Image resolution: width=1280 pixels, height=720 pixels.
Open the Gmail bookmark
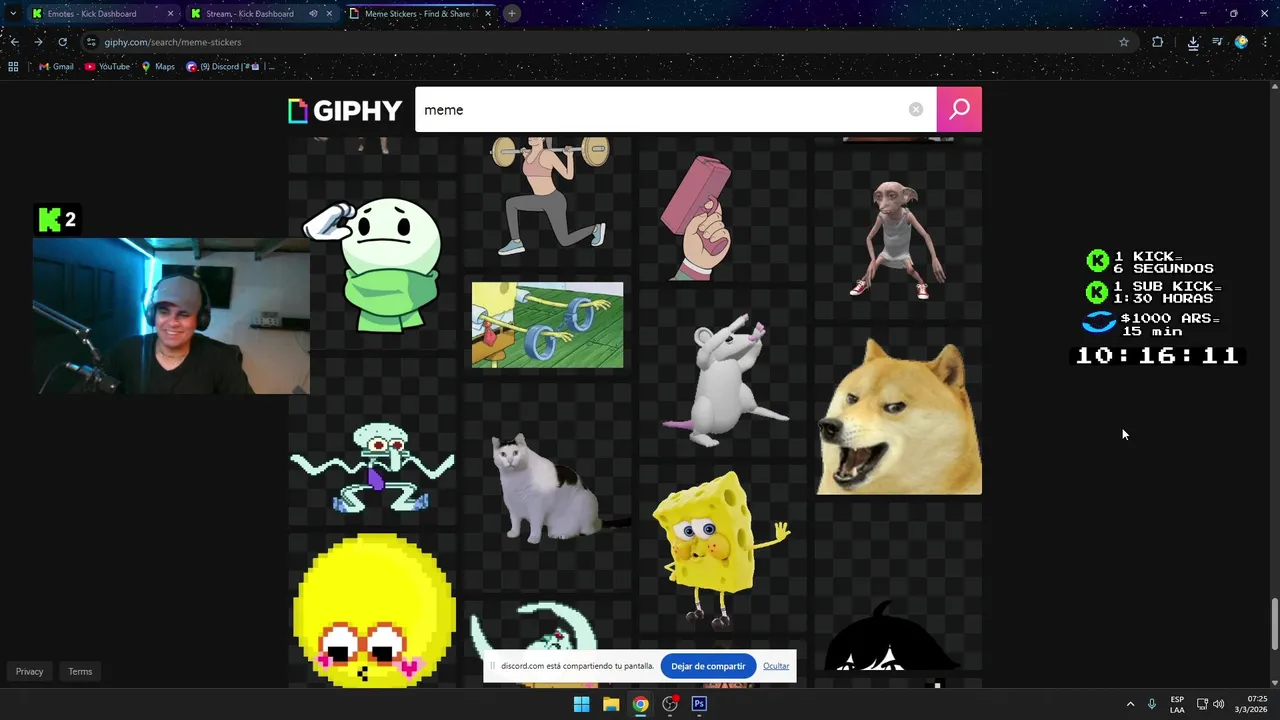tap(56, 67)
